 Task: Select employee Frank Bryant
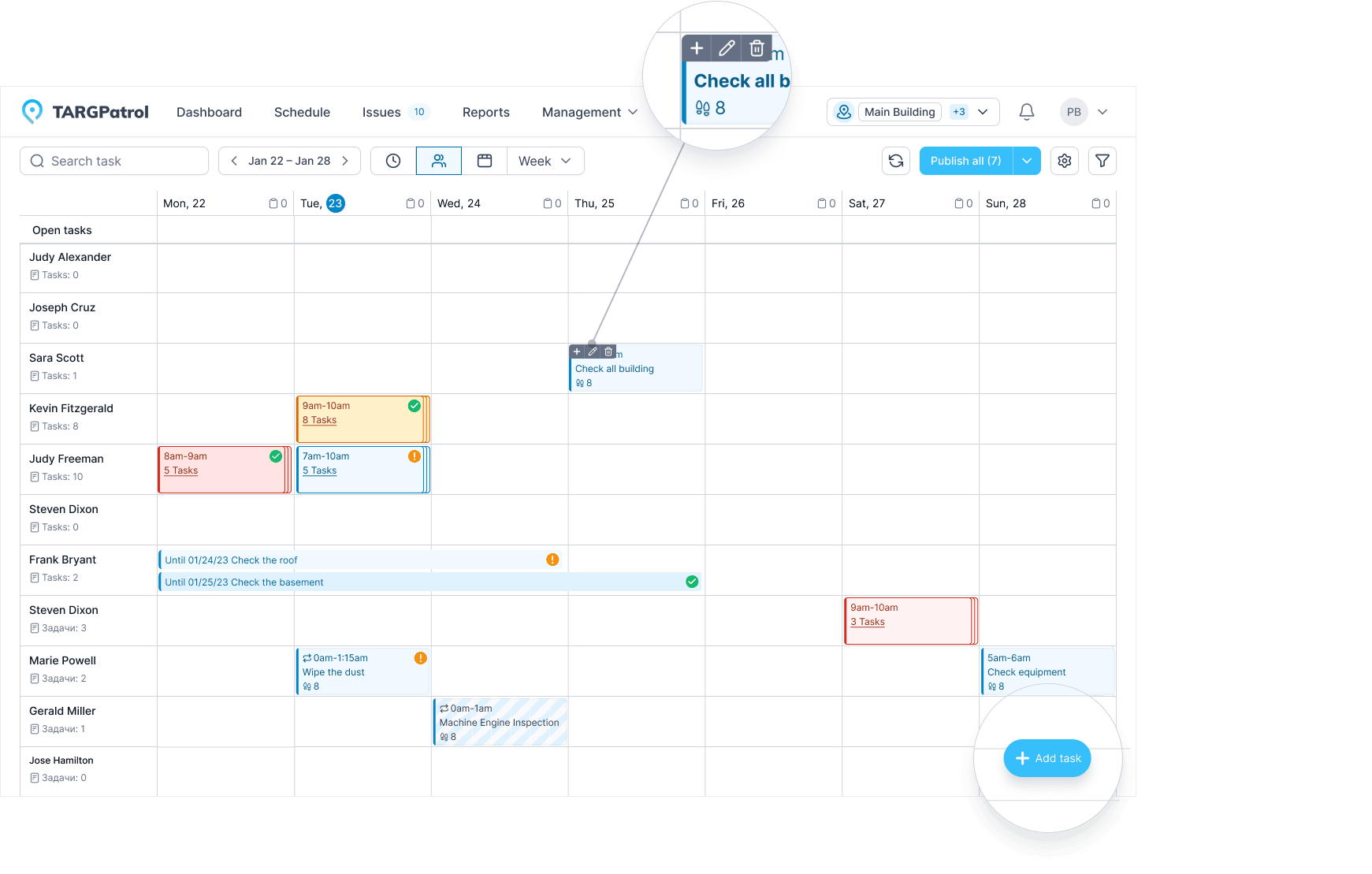[63, 560]
